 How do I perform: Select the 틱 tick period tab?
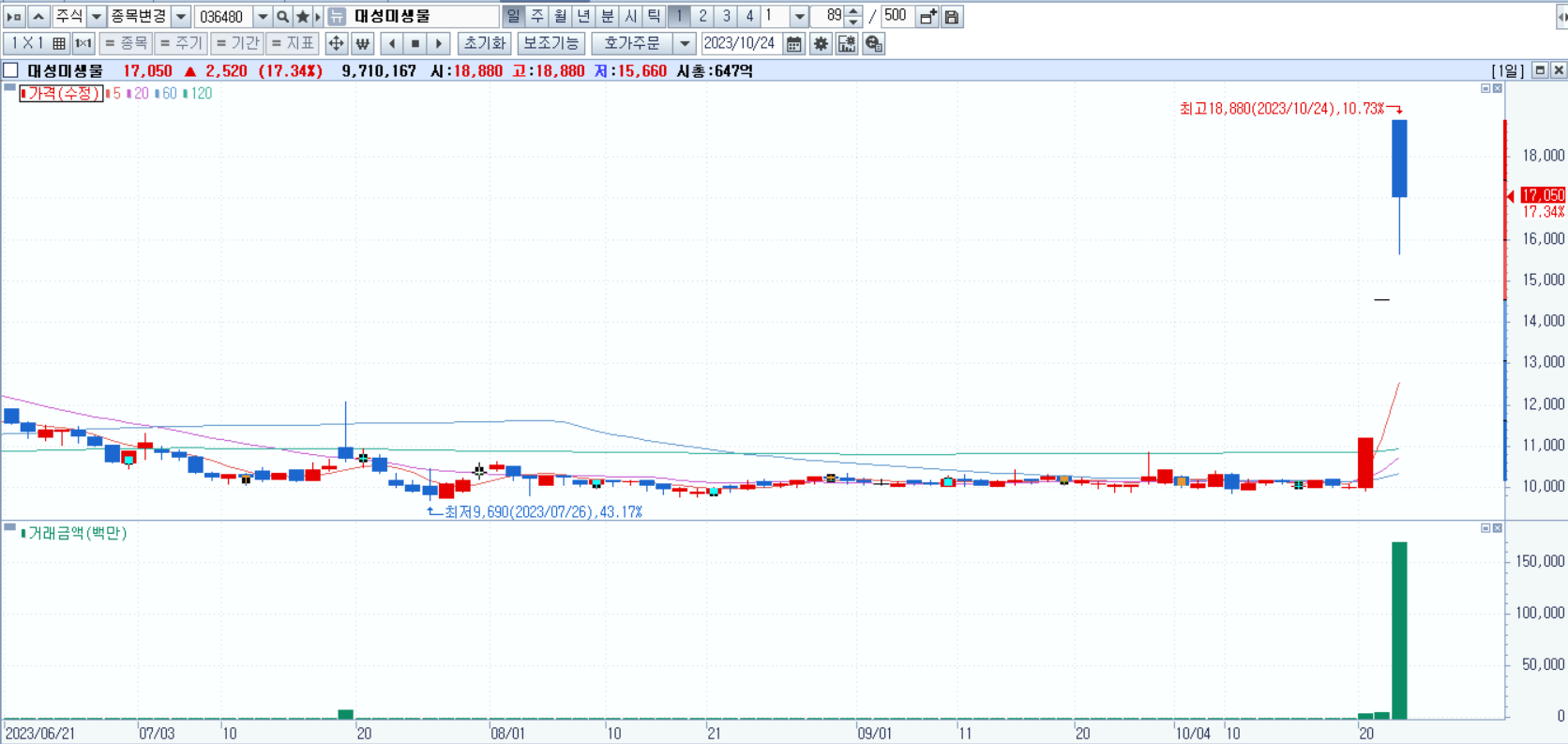tap(654, 17)
